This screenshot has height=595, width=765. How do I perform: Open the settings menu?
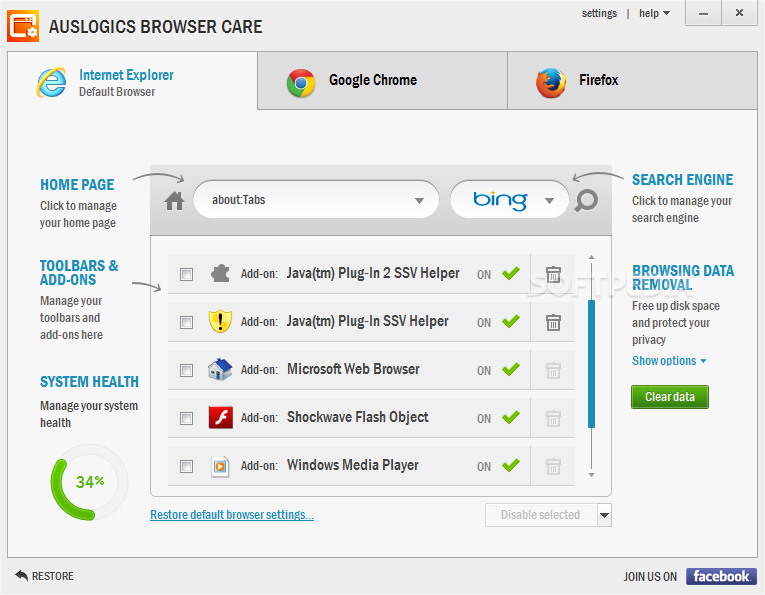click(x=599, y=13)
